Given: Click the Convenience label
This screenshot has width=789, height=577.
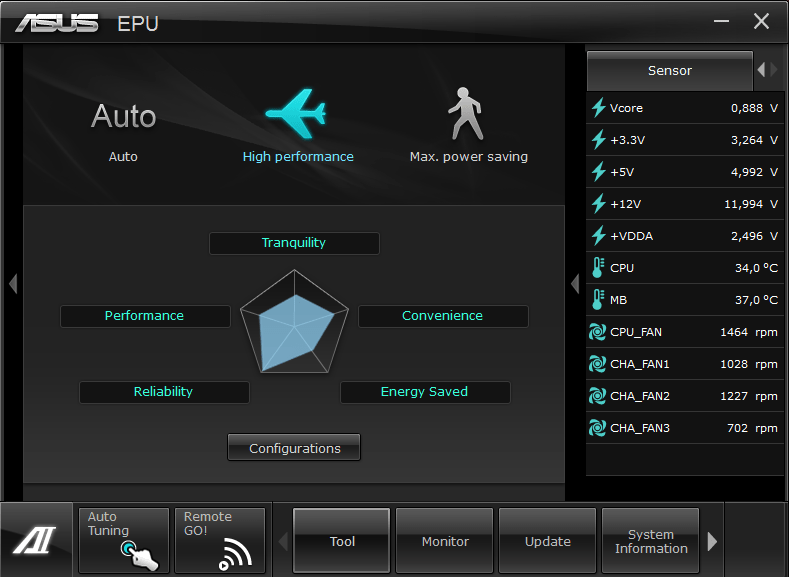Looking at the screenshot, I should click(443, 316).
